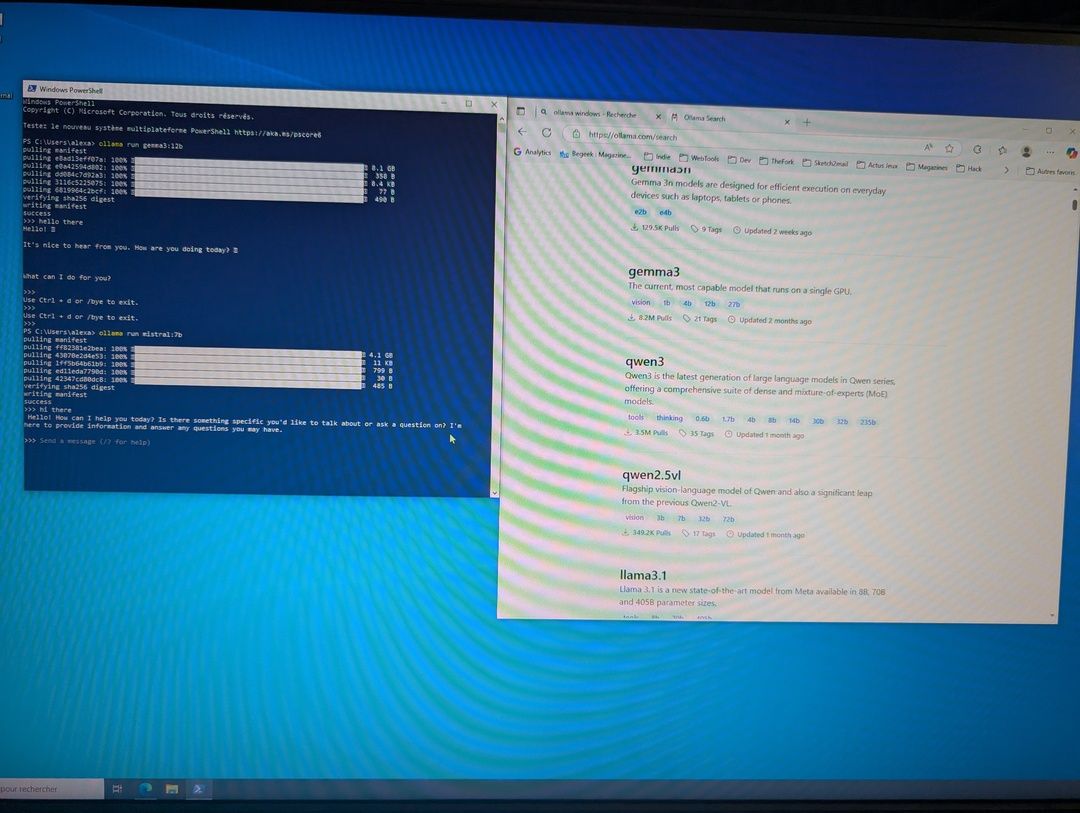Click '35 Tags' under qwen3
This screenshot has width=1080, height=813.
(696, 433)
